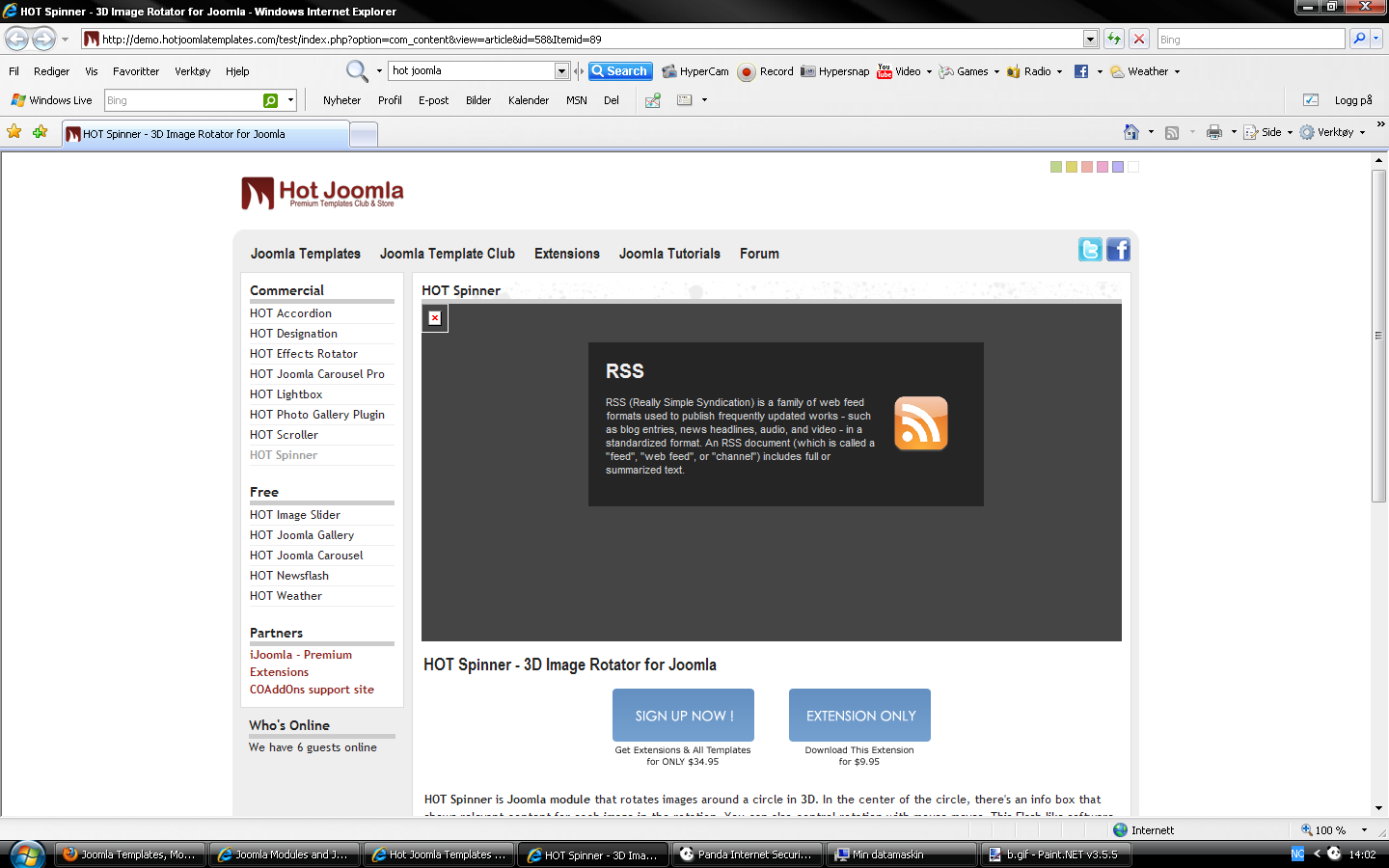
Task: Click the toolbar magnifying glass icon
Action: coord(356,71)
